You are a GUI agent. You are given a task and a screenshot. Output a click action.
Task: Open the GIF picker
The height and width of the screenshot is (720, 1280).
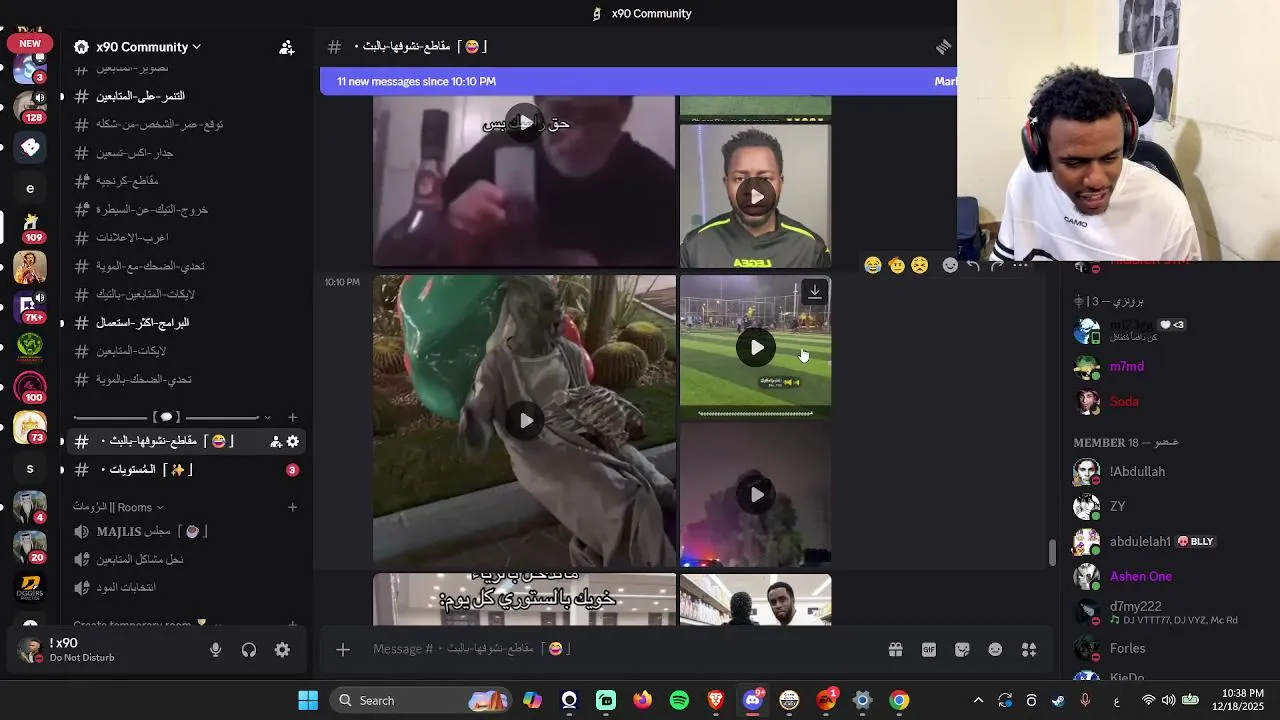click(x=929, y=650)
